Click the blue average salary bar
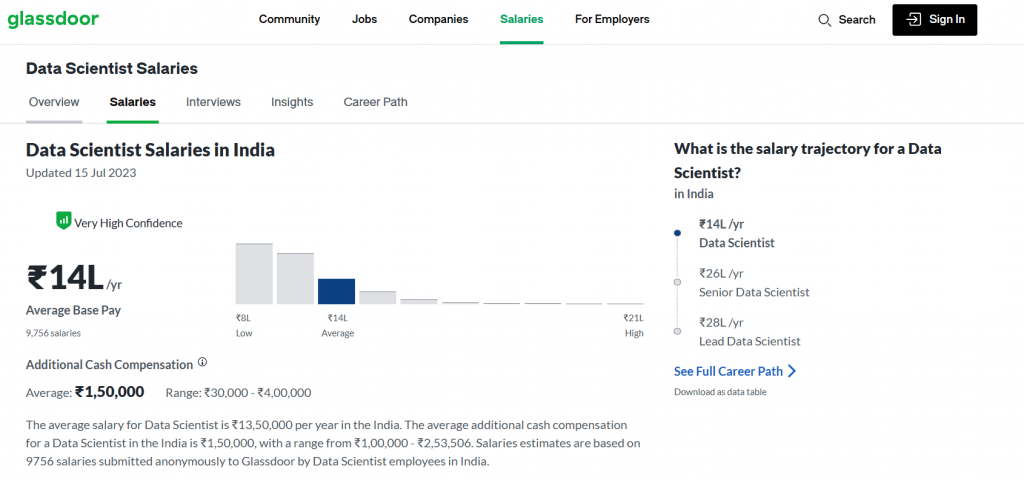The image size is (1024, 480). pyautogui.click(x=336, y=291)
